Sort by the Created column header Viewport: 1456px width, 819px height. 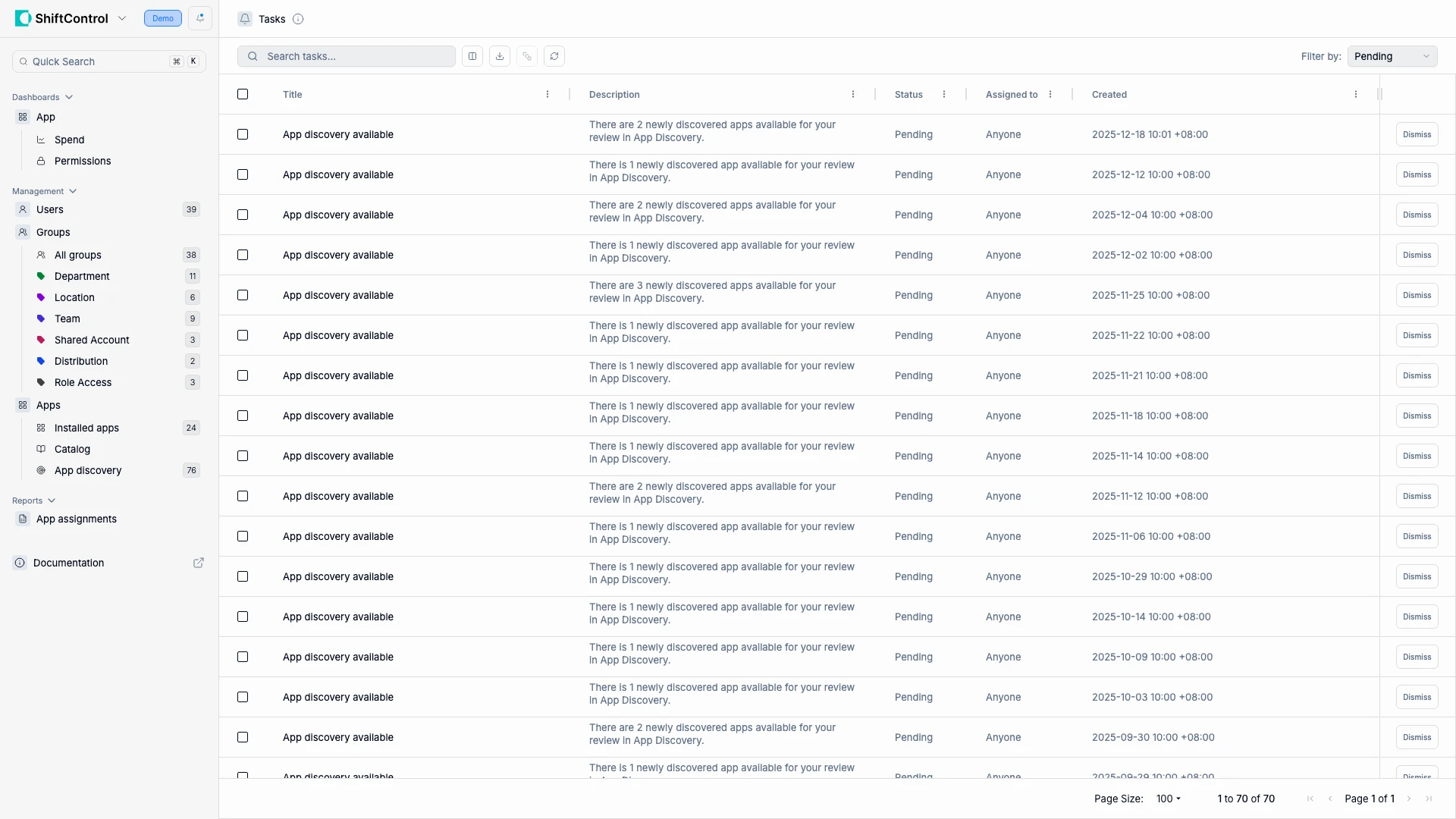pyautogui.click(x=1109, y=95)
